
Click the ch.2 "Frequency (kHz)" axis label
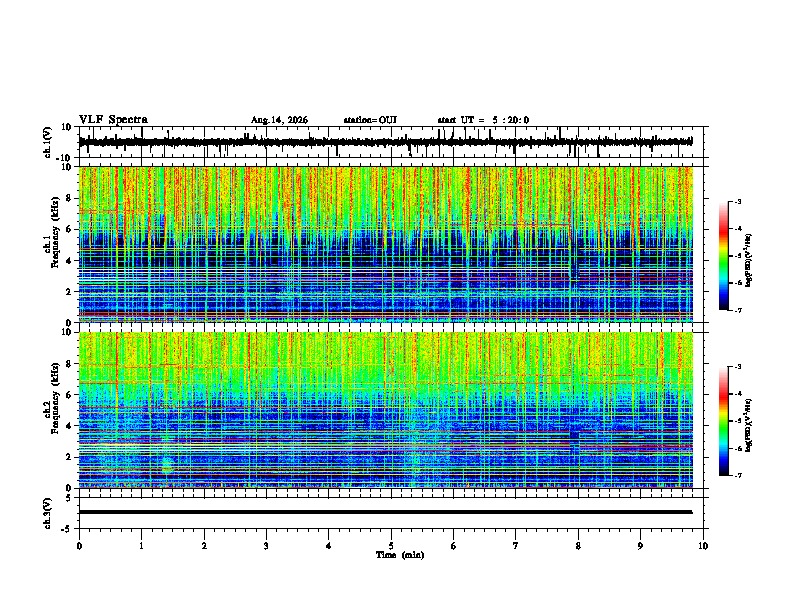click(55, 398)
